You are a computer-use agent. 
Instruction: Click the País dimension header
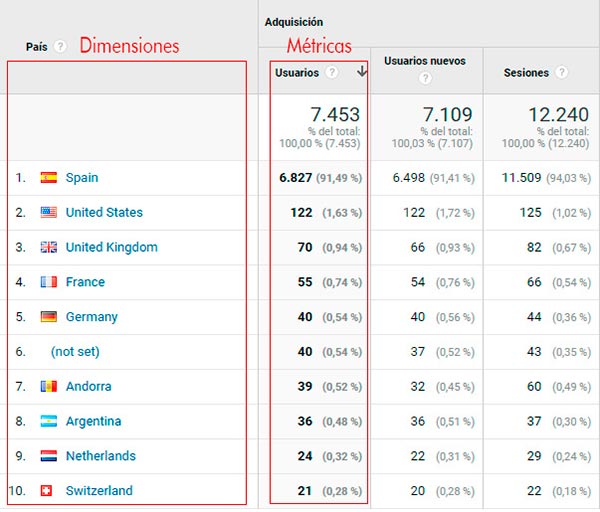[37, 47]
